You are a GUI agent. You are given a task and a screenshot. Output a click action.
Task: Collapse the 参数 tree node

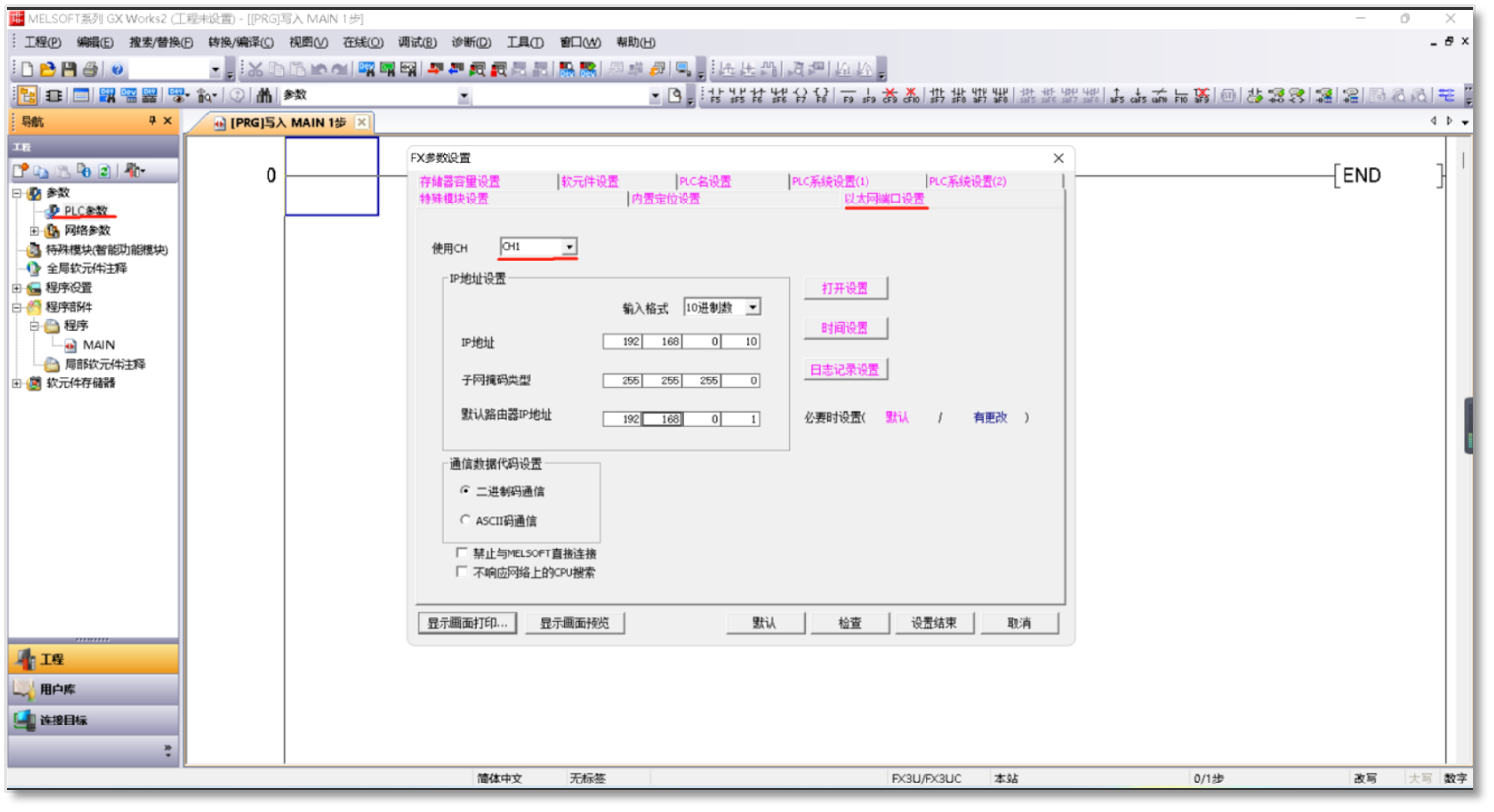[x=16, y=193]
